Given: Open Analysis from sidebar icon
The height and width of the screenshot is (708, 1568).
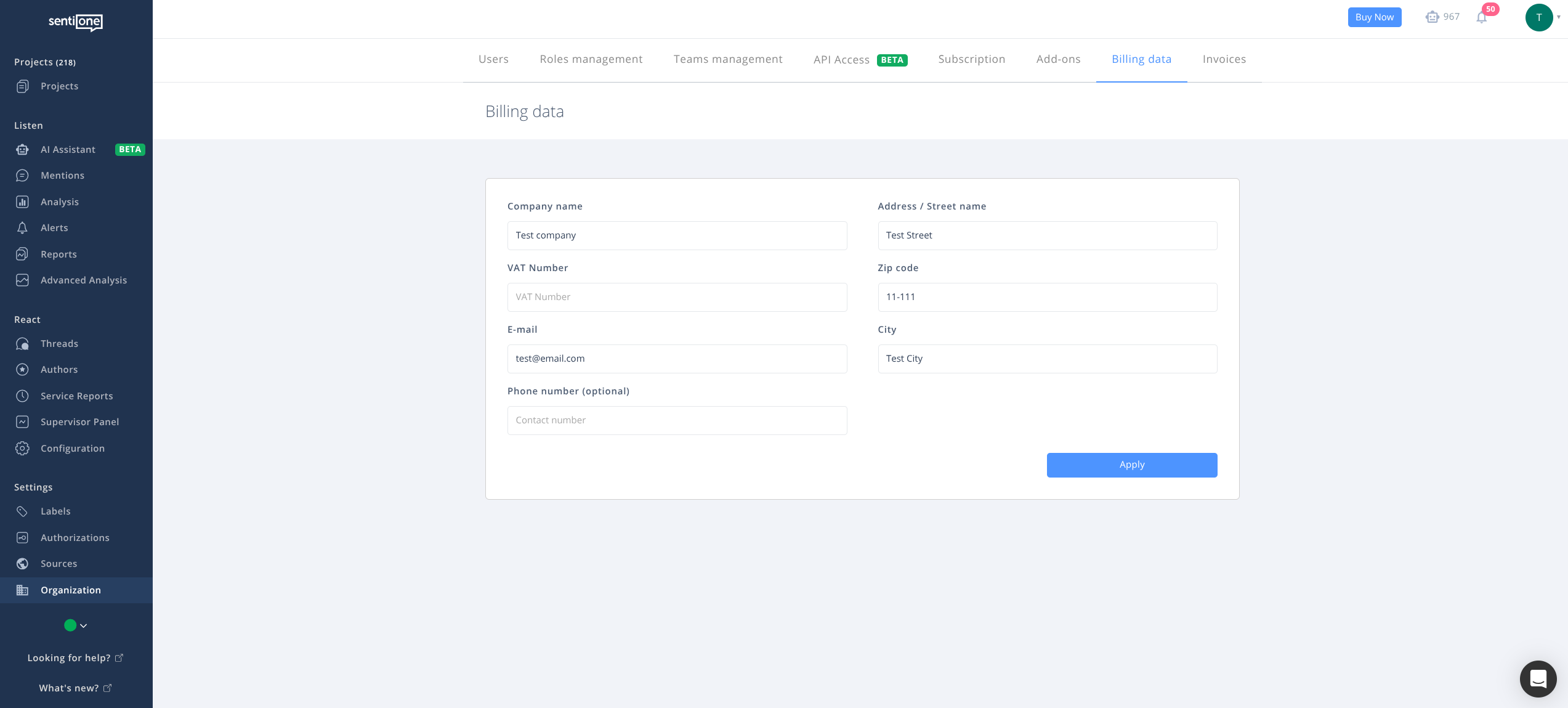Looking at the screenshot, I should pos(22,202).
